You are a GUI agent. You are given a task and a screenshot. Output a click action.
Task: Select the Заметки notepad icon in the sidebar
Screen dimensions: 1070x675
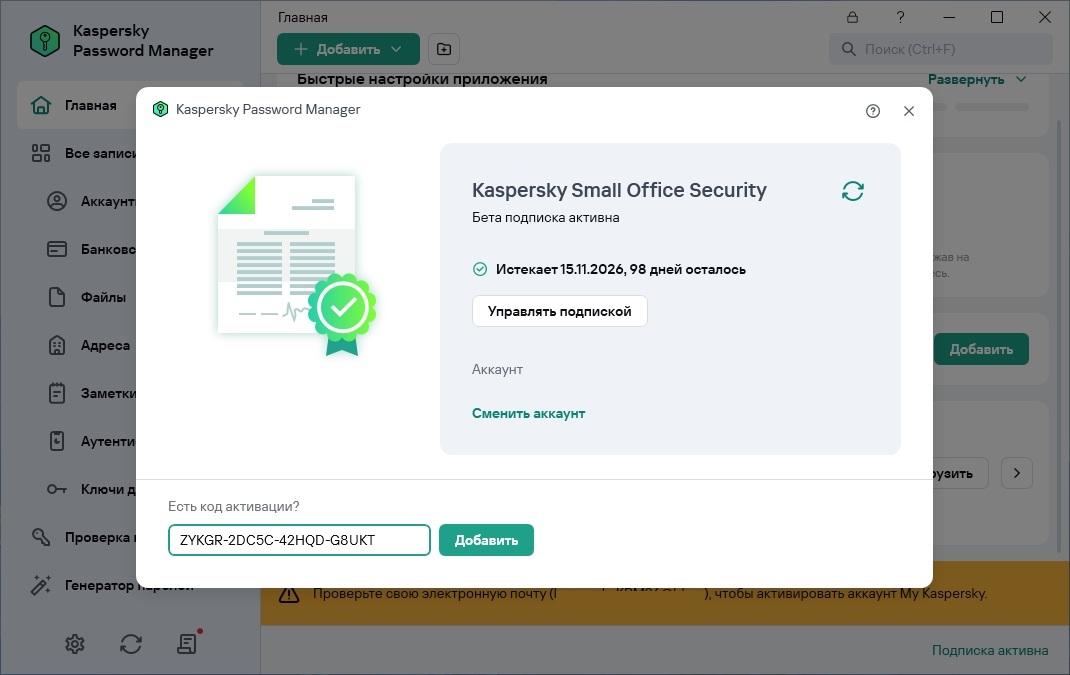tap(57, 393)
